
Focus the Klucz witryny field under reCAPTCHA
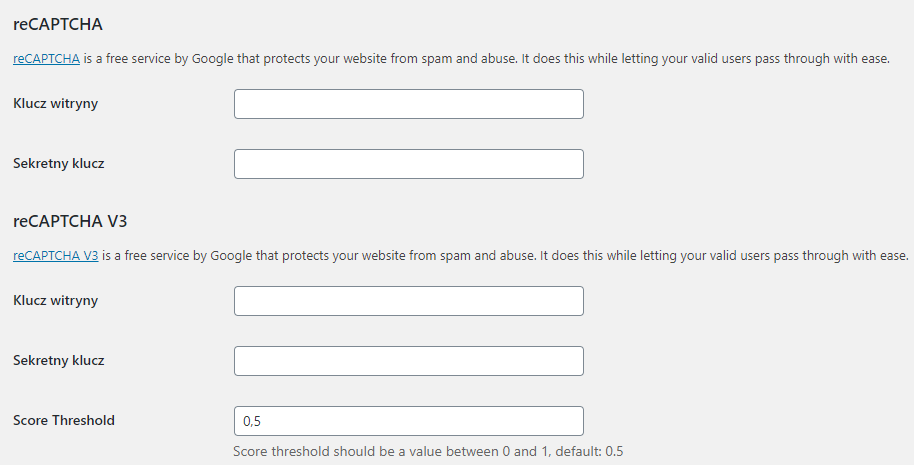[x=408, y=104]
